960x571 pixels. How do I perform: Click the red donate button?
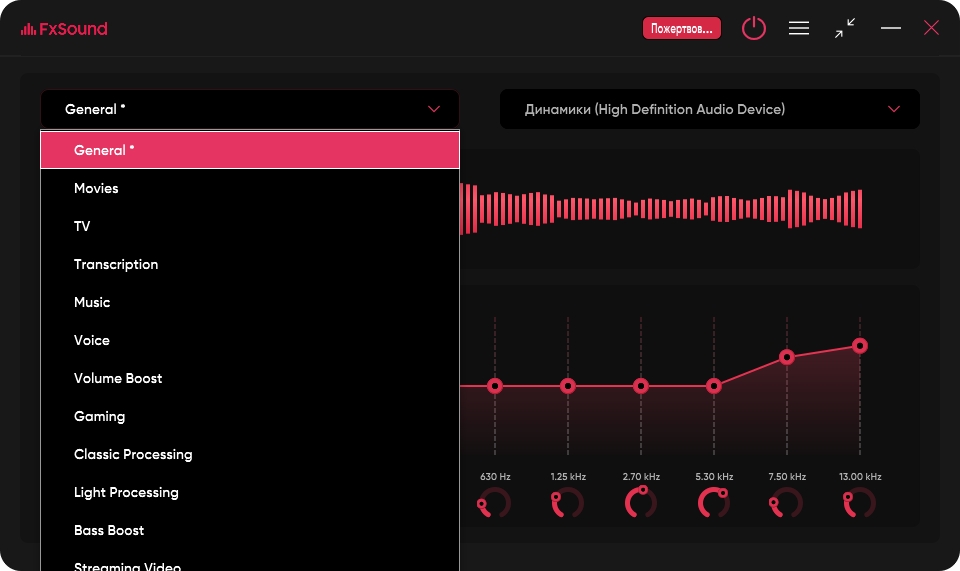tap(681, 28)
